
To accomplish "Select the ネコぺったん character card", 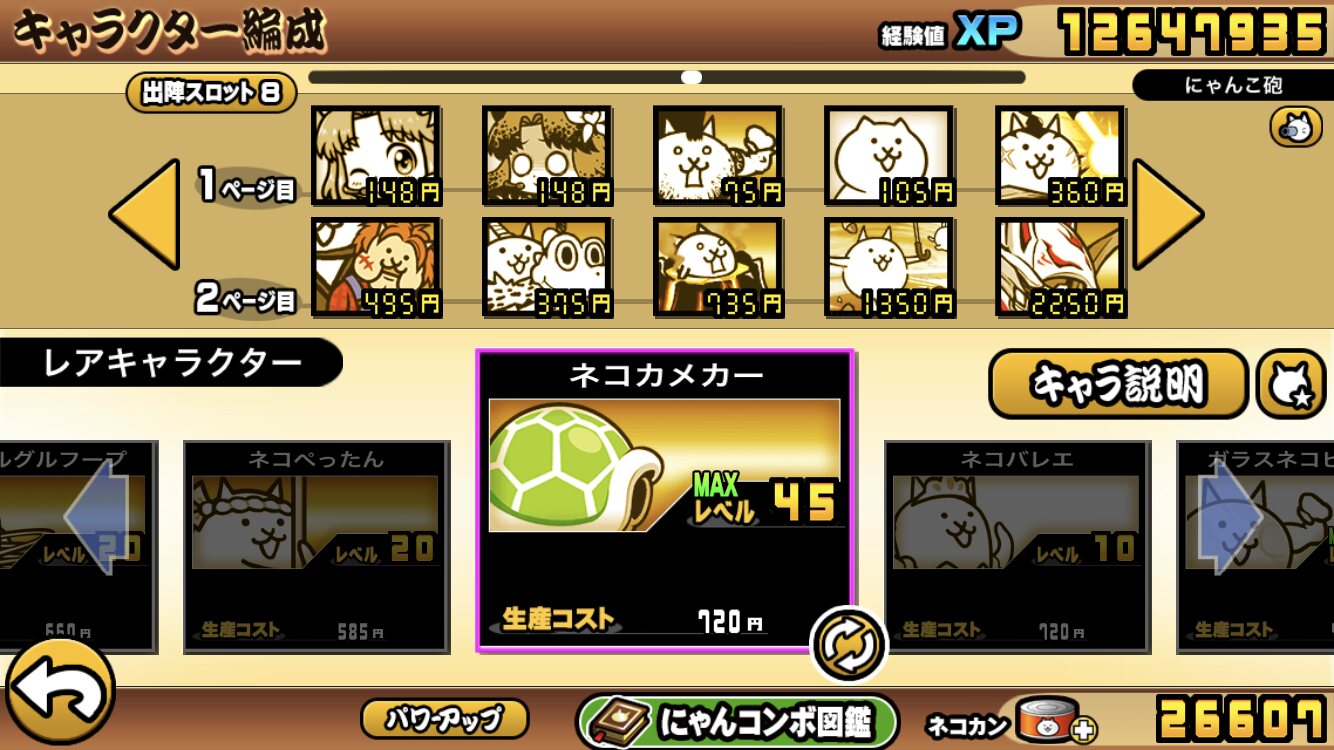I will (x=316, y=547).
